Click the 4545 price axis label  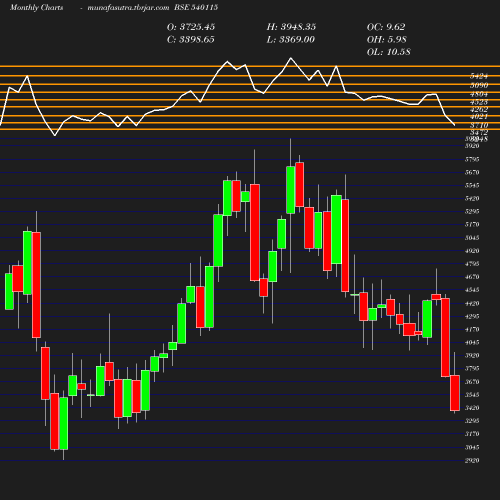[x=472, y=290]
